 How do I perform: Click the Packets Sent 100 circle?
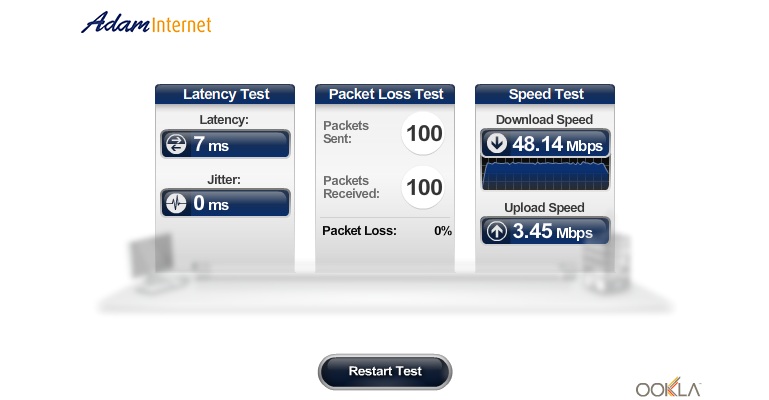pos(423,133)
